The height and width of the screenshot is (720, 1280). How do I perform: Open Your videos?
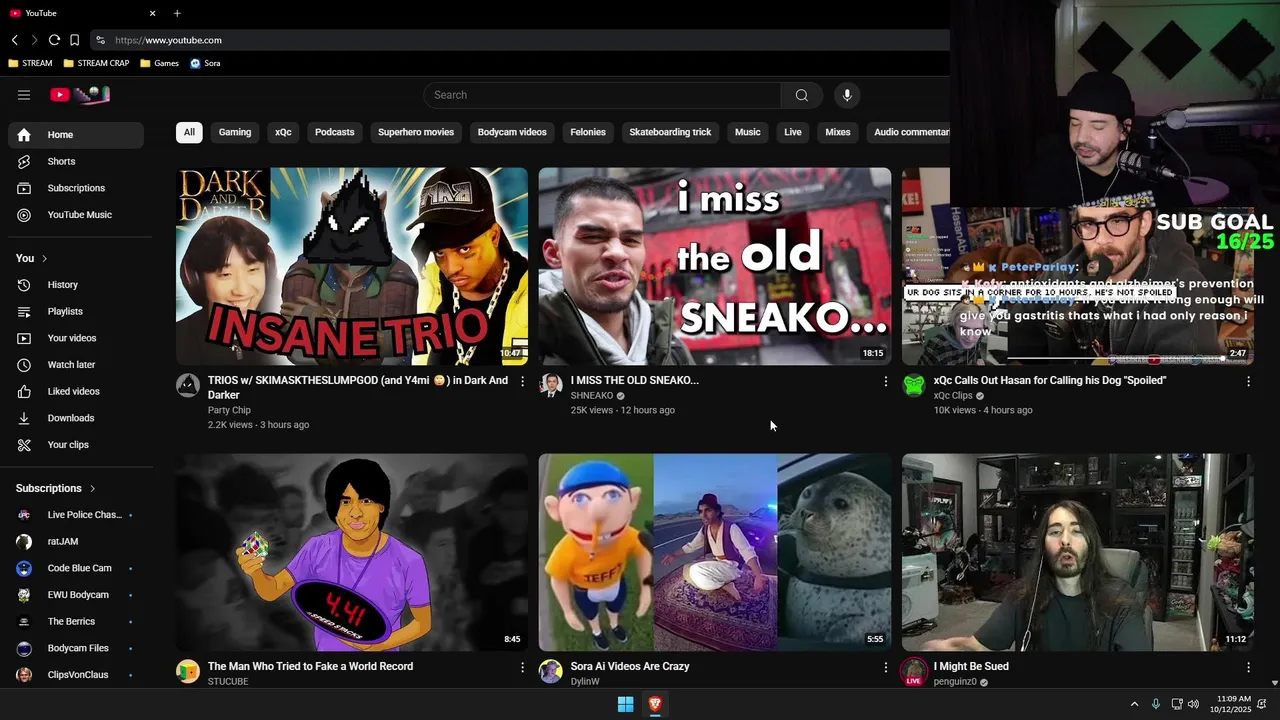coord(76,338)
